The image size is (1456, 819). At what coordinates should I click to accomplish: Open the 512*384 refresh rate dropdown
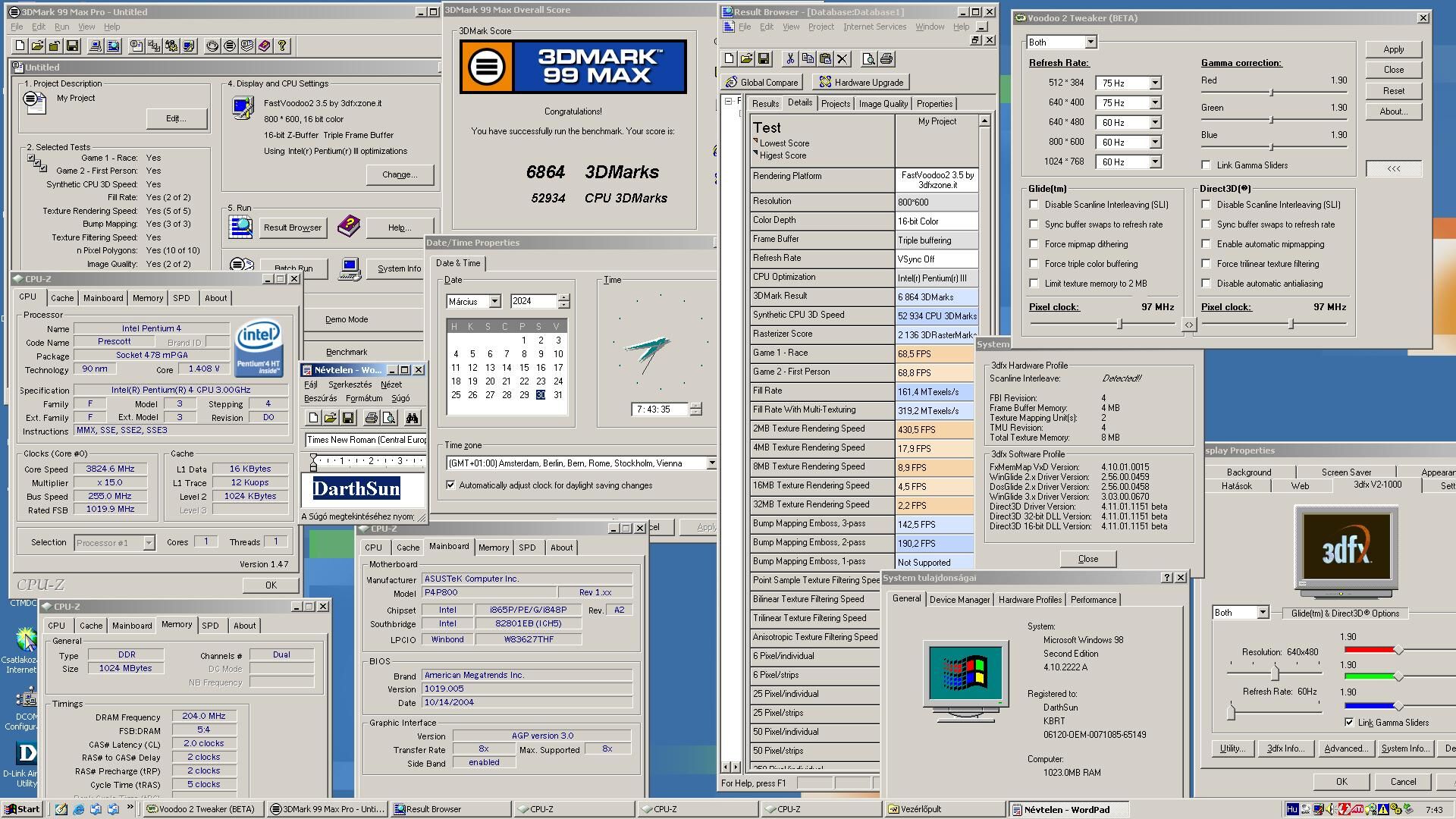point(1155,83)
